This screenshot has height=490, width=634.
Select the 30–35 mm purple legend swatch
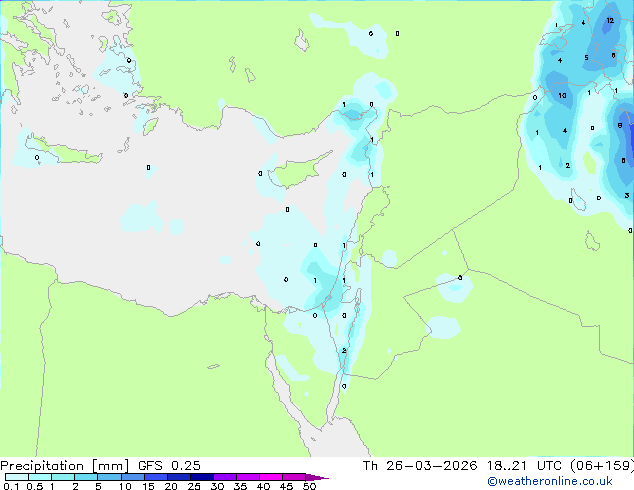point(225,477)
